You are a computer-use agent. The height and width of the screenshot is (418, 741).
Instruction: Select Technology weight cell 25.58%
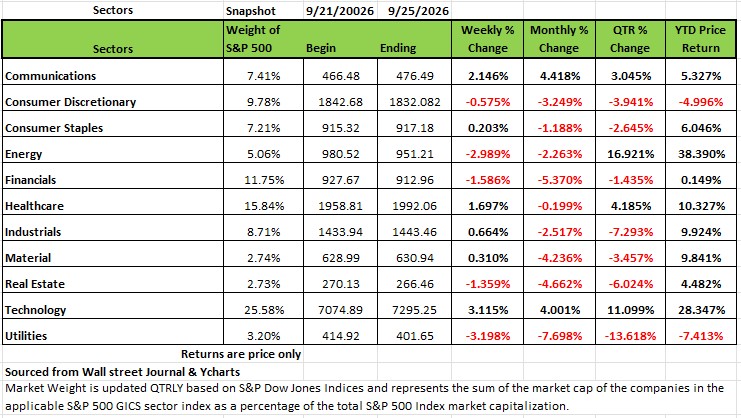click(263, 310)
